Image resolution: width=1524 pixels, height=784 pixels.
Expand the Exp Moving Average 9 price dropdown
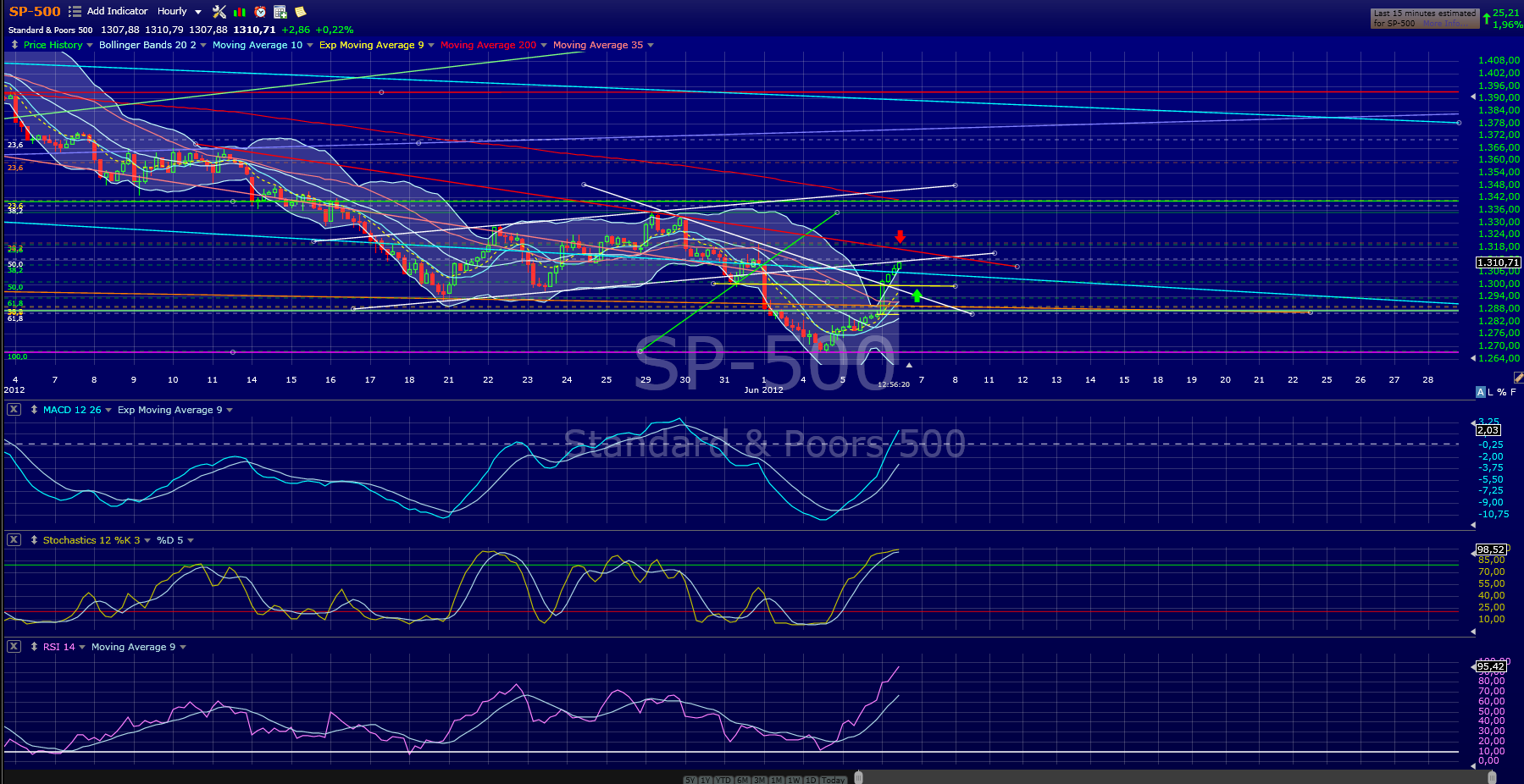[431, 46]
